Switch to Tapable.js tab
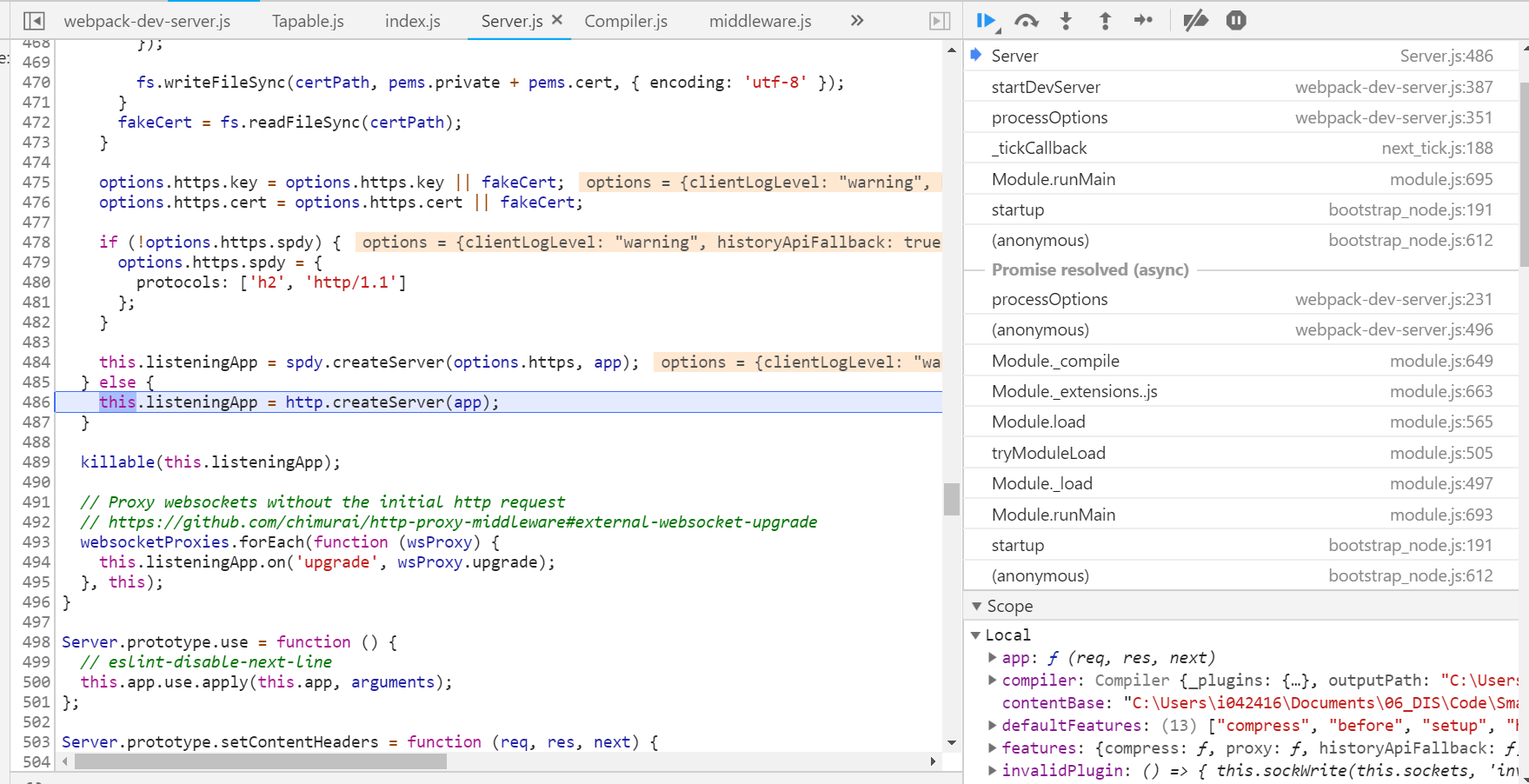This screenshot has height=784, width=1529. click(x=308, y=21)
